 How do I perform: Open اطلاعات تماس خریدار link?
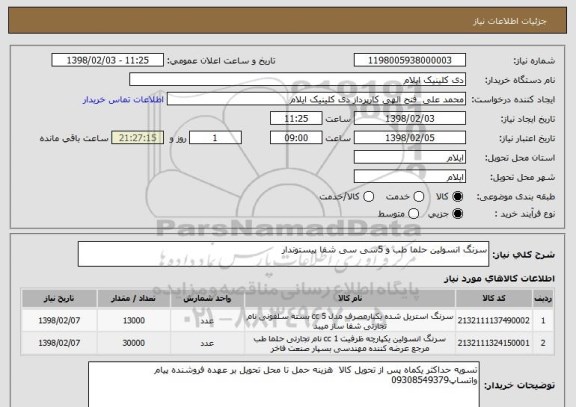pos(123,100)
